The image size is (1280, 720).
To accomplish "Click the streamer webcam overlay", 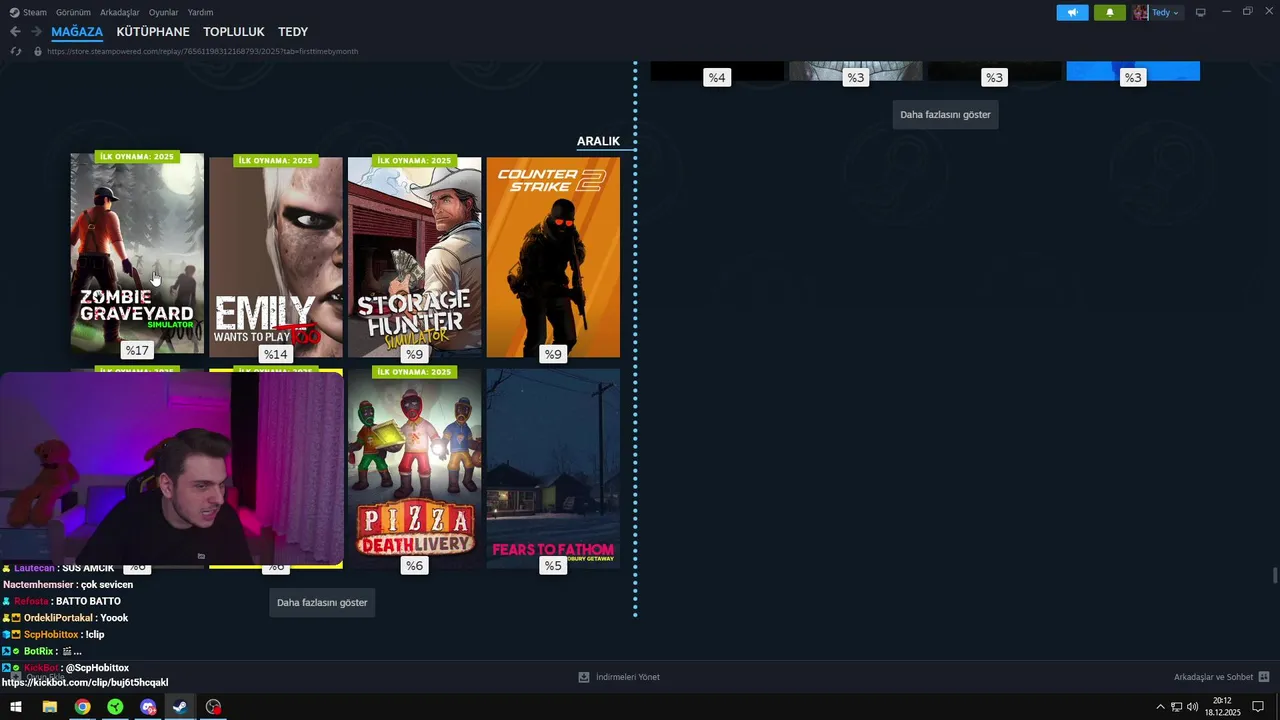I will [172, 469].
